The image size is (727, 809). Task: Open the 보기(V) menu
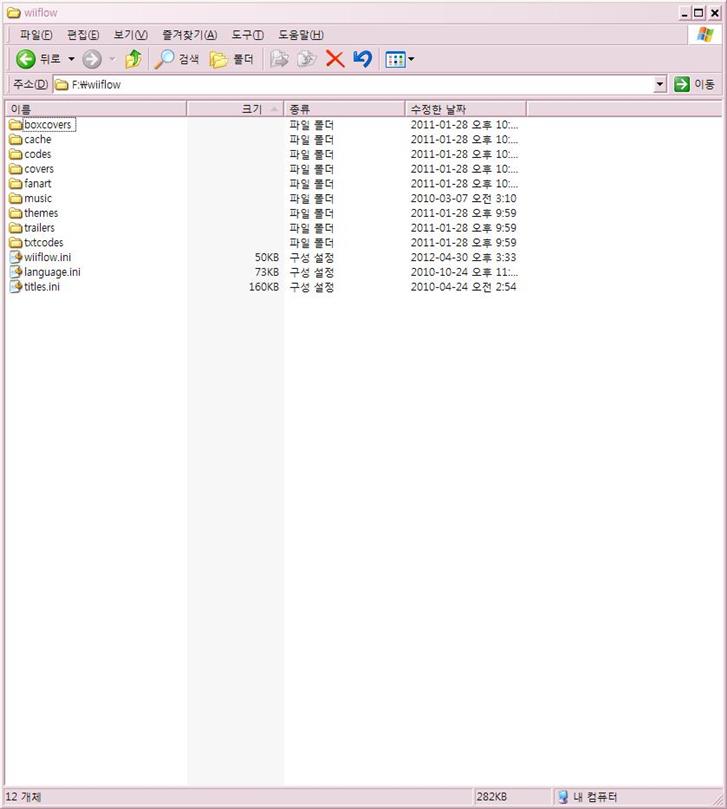point(130,35)
